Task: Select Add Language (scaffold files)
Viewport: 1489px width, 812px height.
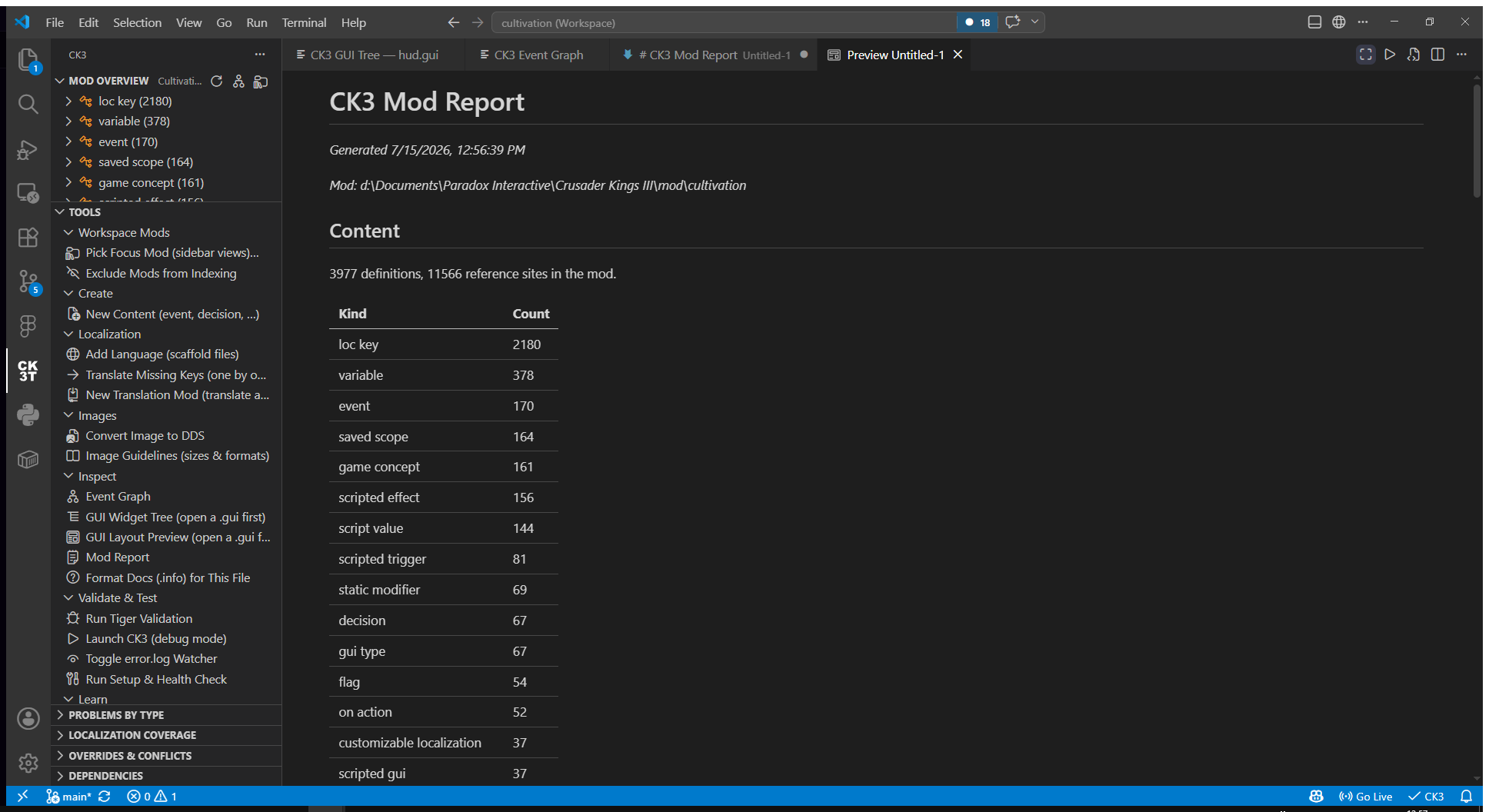Action: pyautogui.click(x=162, y=354)
